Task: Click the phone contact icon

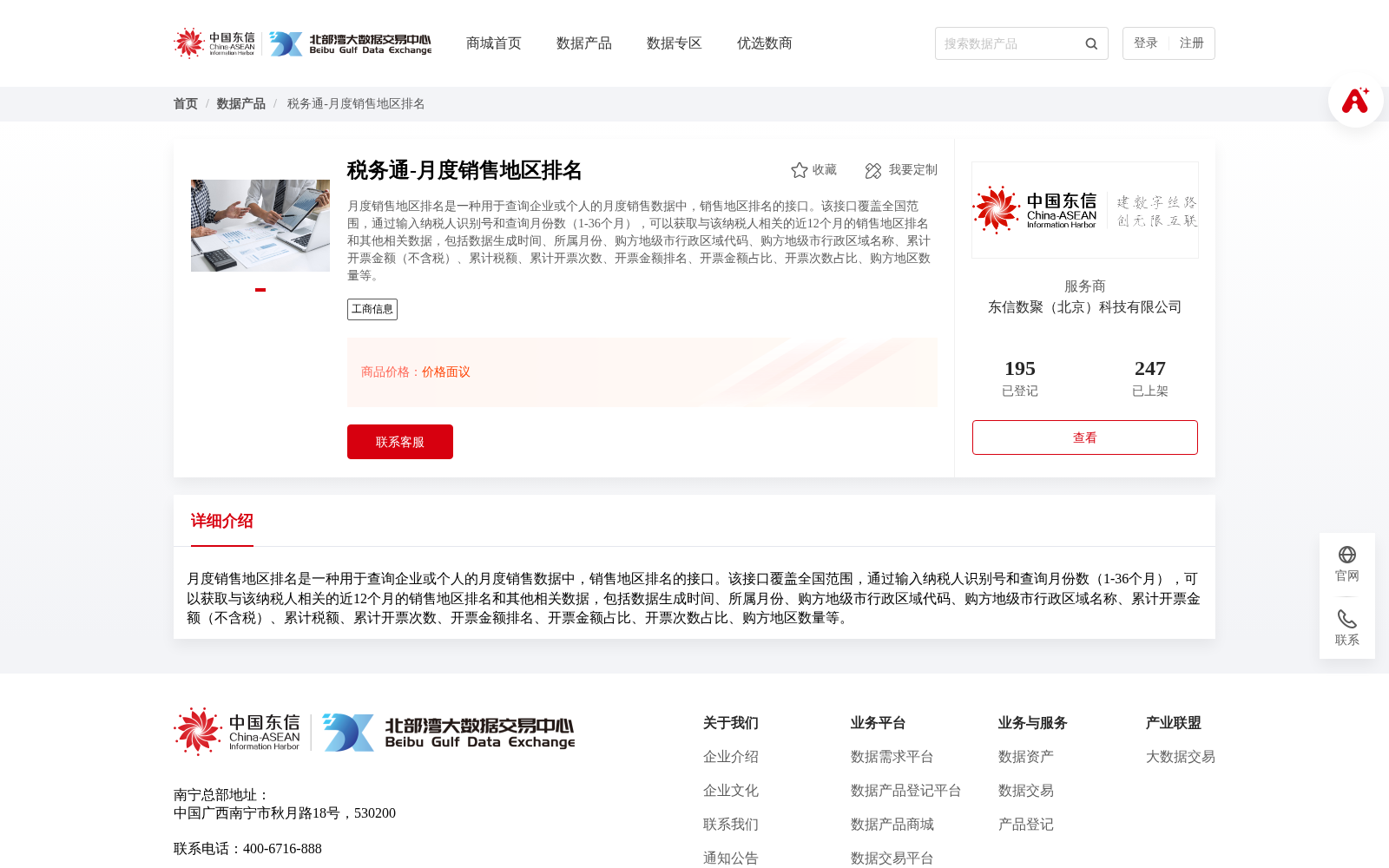Action: [x=1347, y=619]
